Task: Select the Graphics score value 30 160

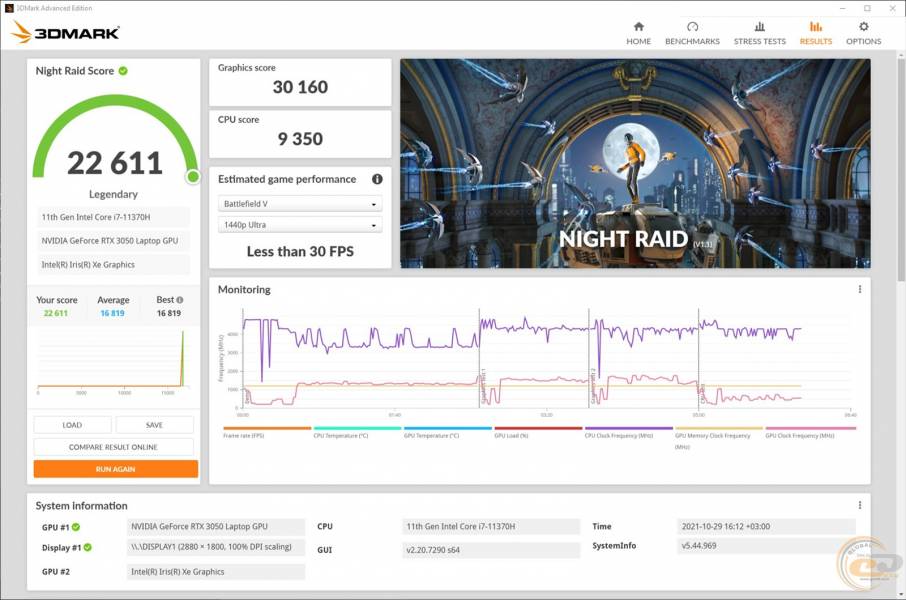Action: (300, 87)
